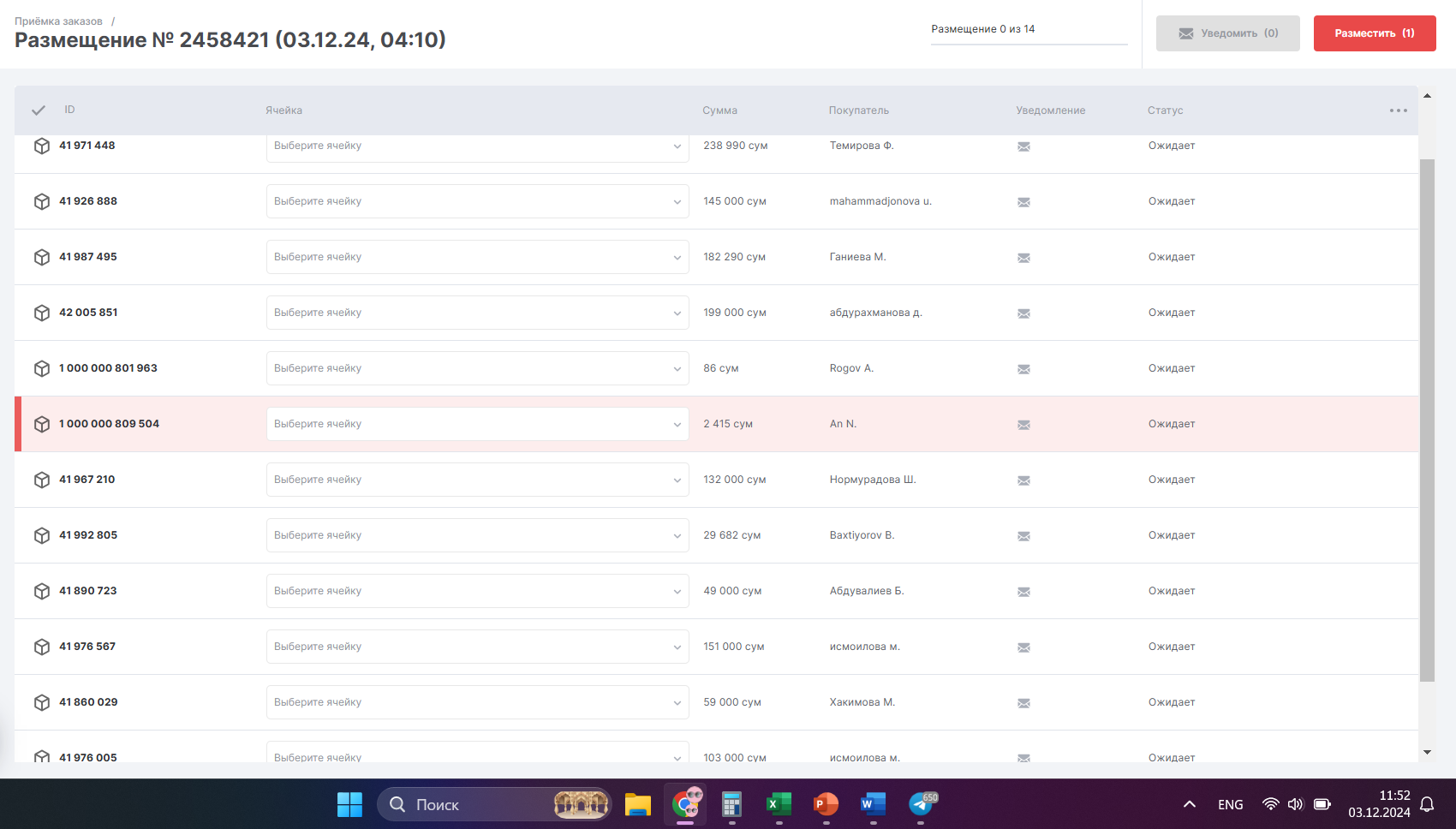
Task: Click the package icon for order 1 000 000 809 504
Action: (41, 424)
